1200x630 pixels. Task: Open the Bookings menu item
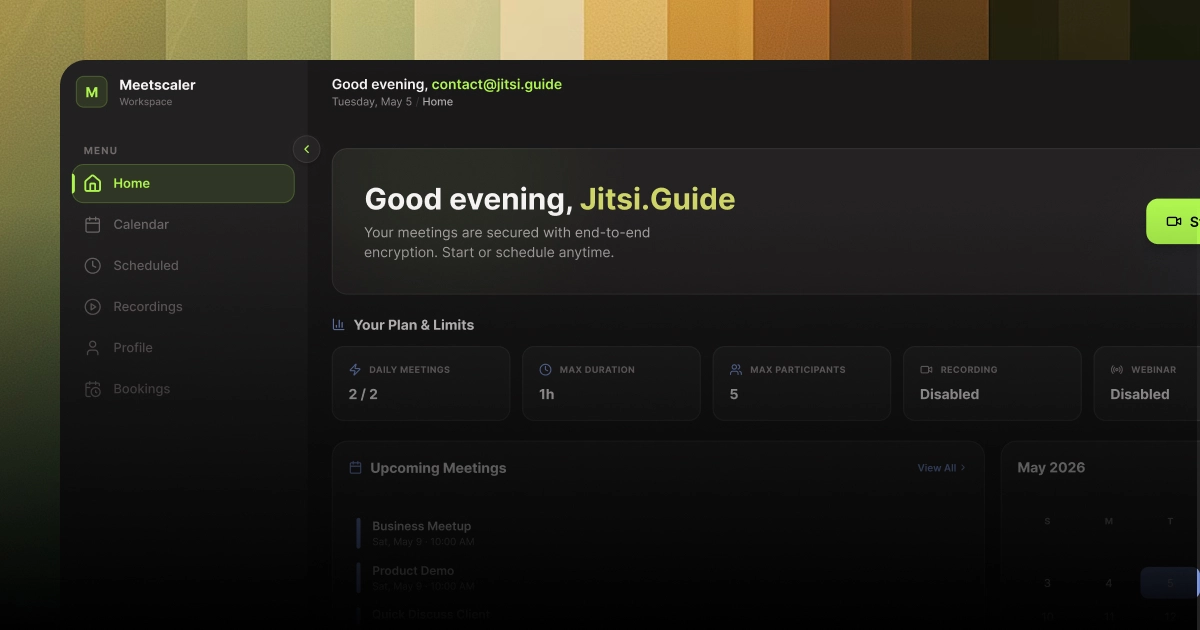click(x=183, y=389)
